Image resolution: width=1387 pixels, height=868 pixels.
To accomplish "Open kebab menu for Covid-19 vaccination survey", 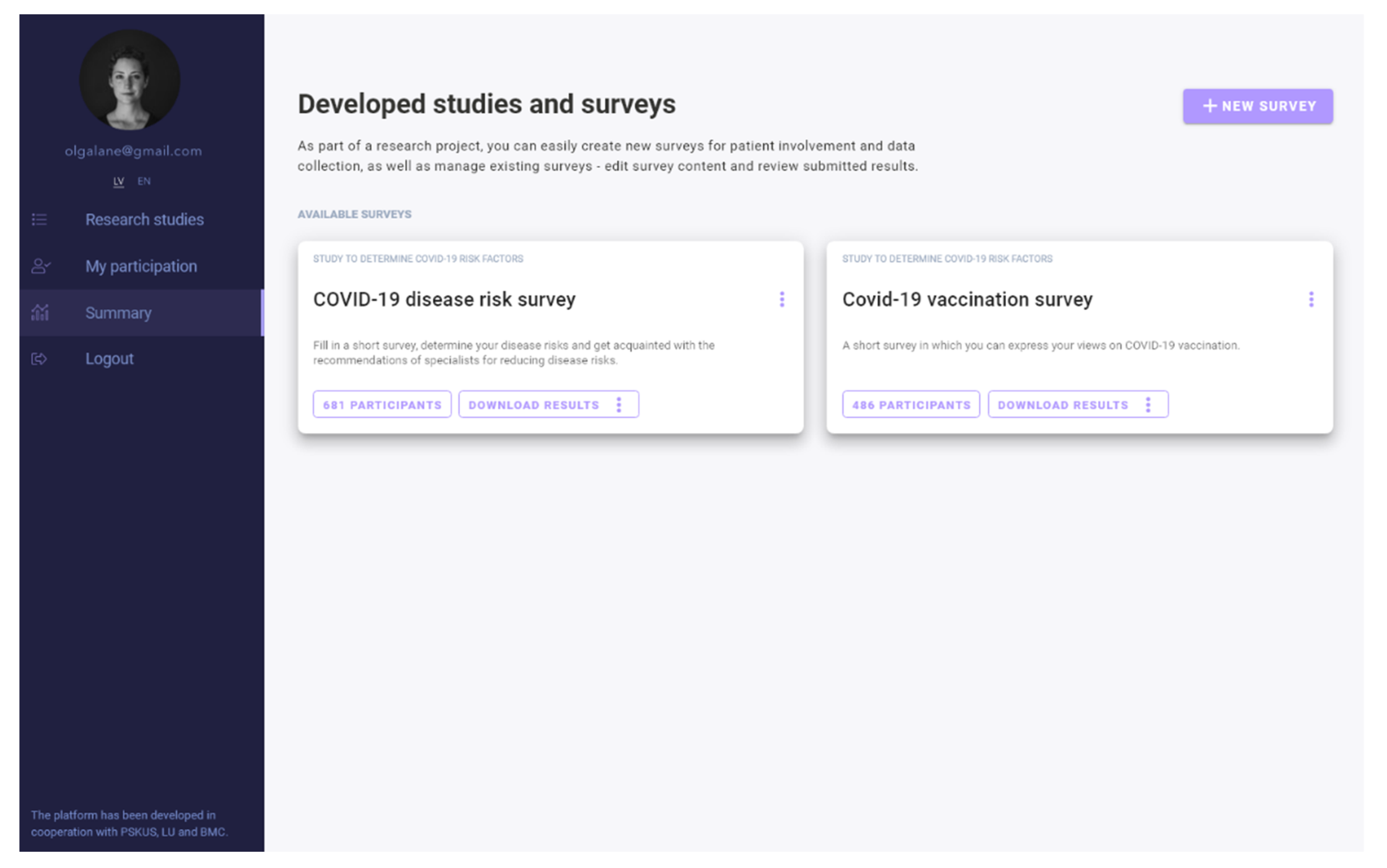I will (x=1311, y=299).
